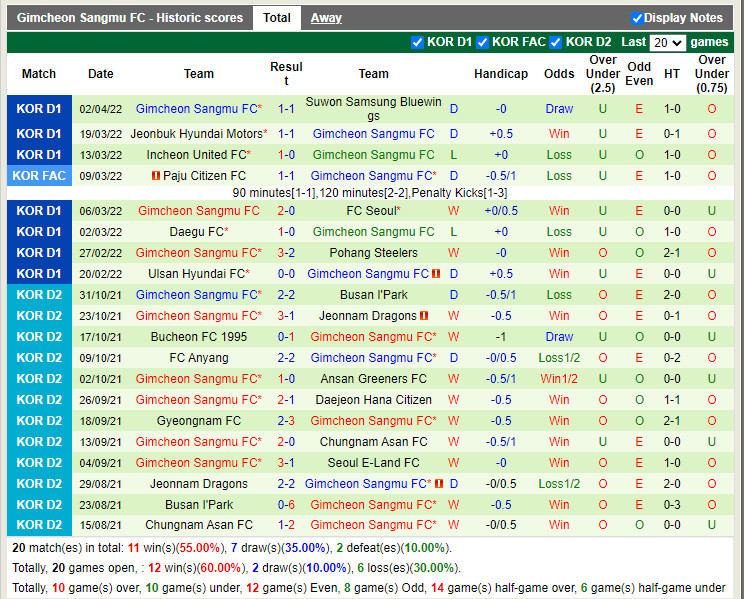Open Bucheon FC 1995 team link
This screenshot has width=744, height=599.
tap(198, 337)
